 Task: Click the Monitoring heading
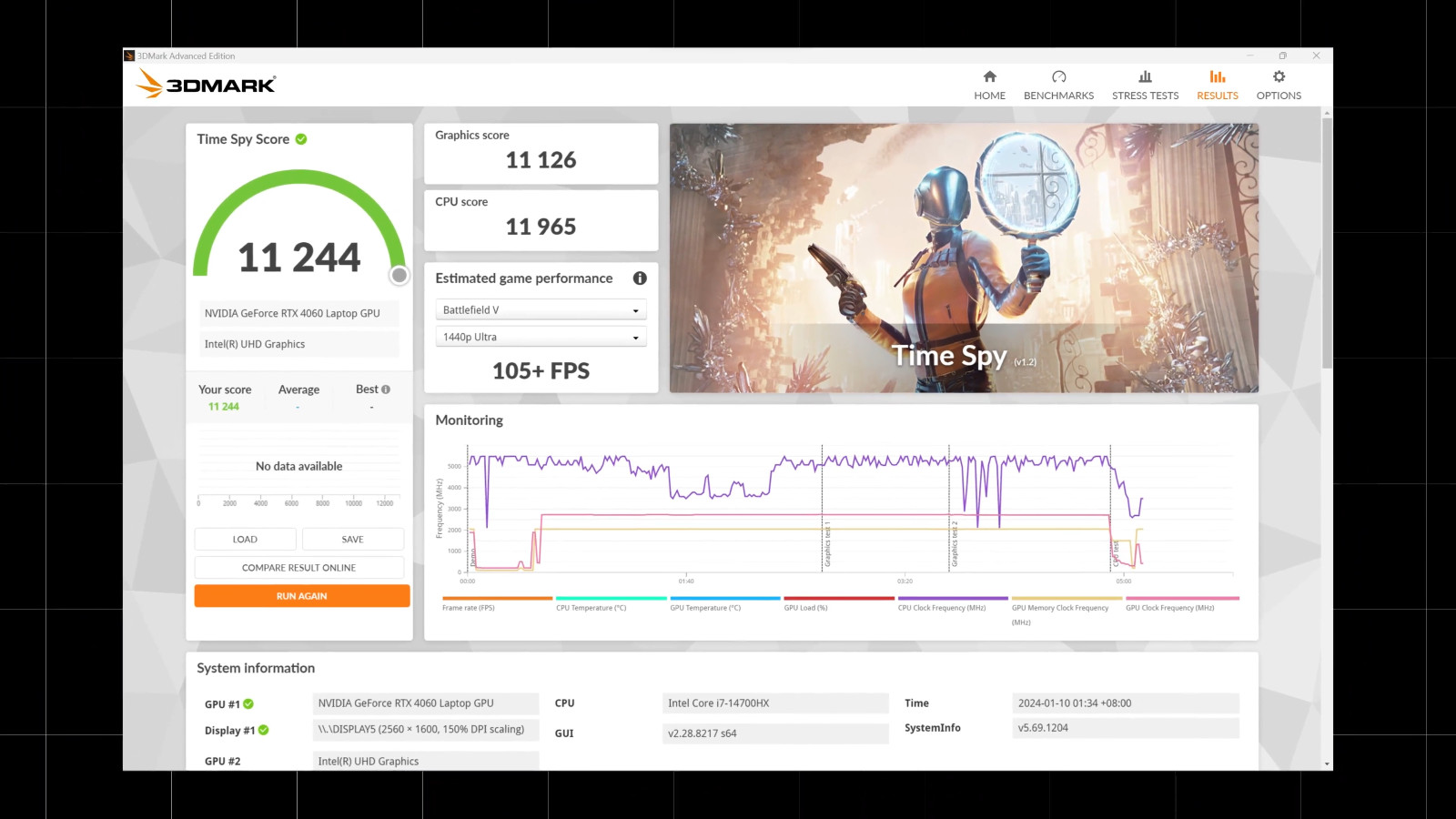(469, 420)
